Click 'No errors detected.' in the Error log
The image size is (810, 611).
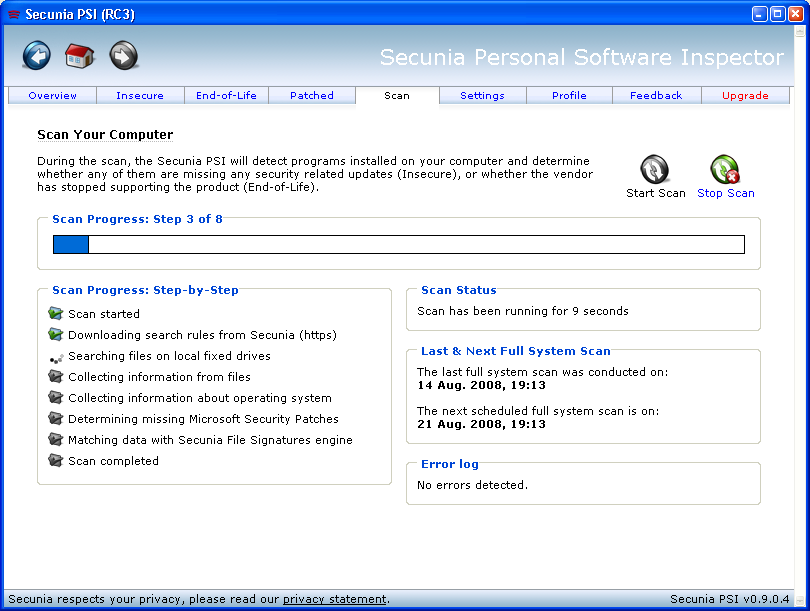(x=472, y=485)
